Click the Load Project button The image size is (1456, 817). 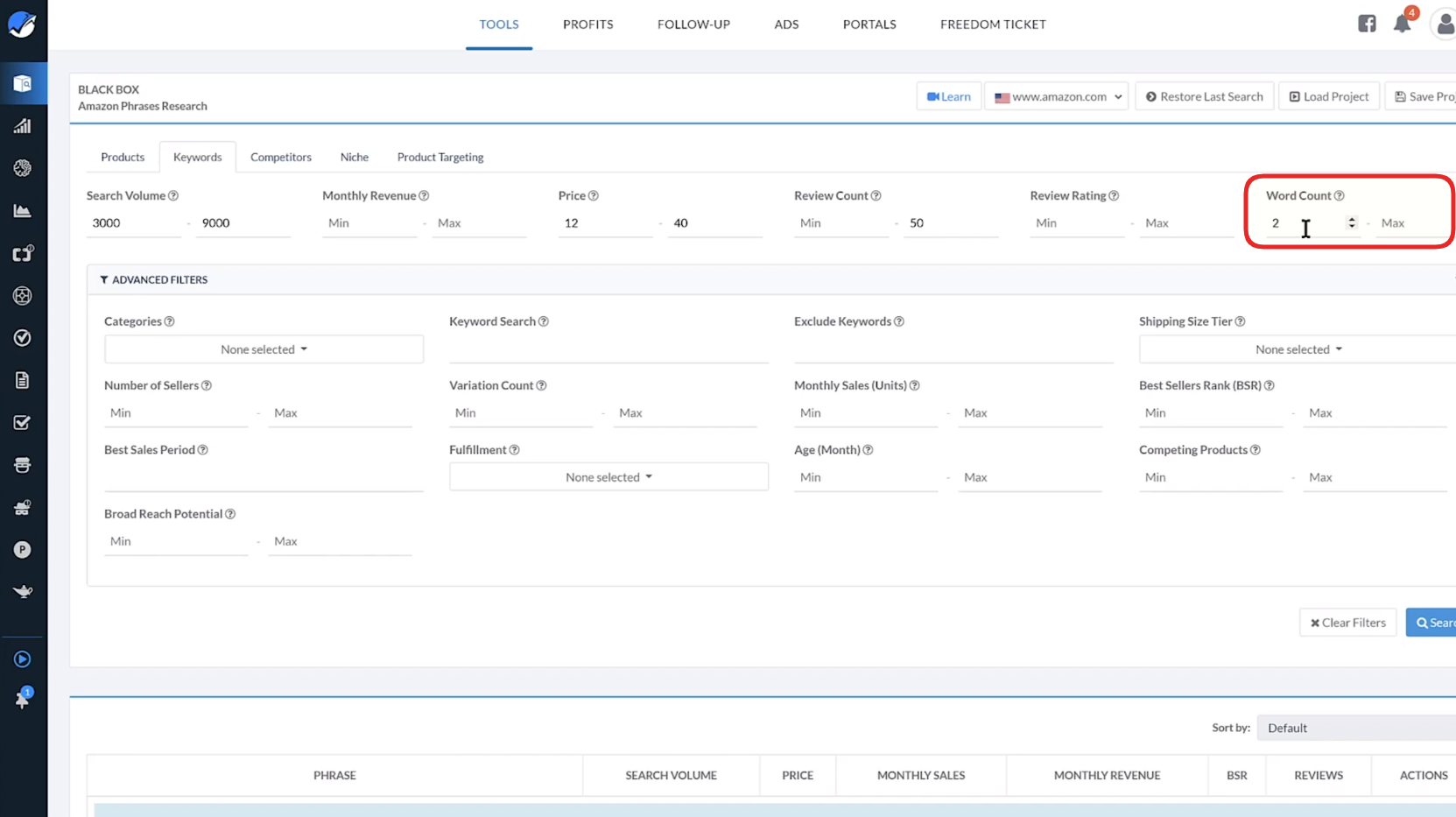point(1329,96)
